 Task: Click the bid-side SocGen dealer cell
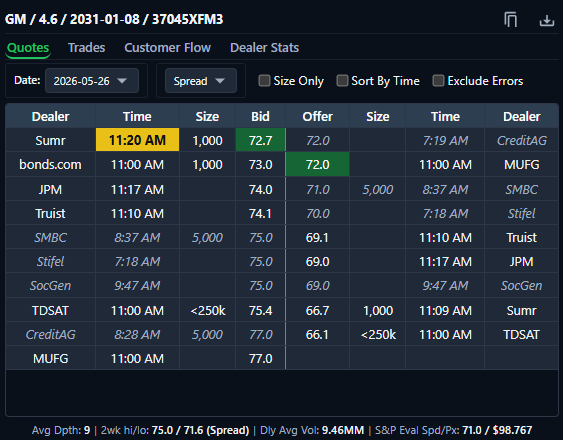pyautogui.click(x=50, y=286)
